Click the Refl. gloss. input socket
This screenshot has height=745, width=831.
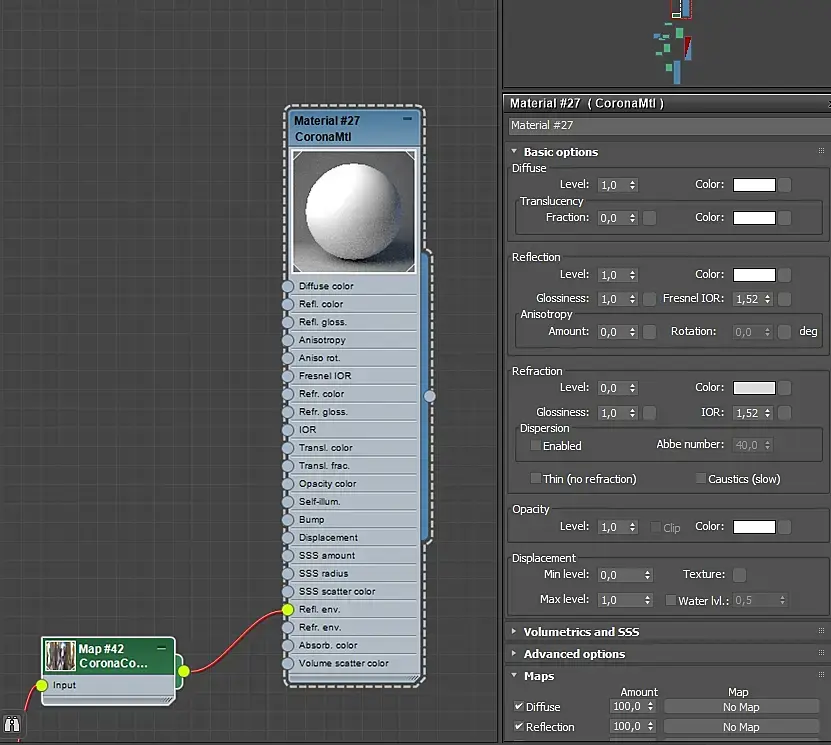coord(287,322)
